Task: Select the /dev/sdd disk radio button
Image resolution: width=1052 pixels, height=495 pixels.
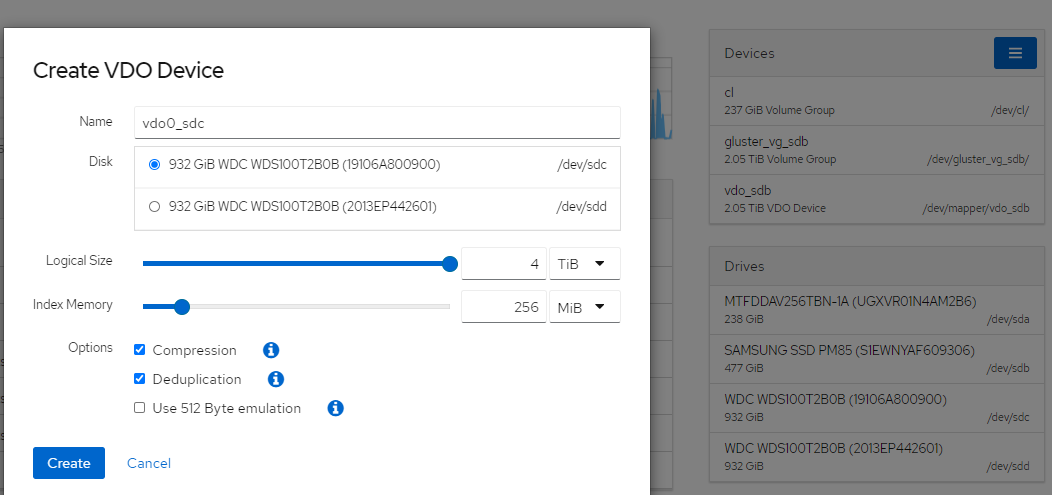Action: (x=154, y=207)
